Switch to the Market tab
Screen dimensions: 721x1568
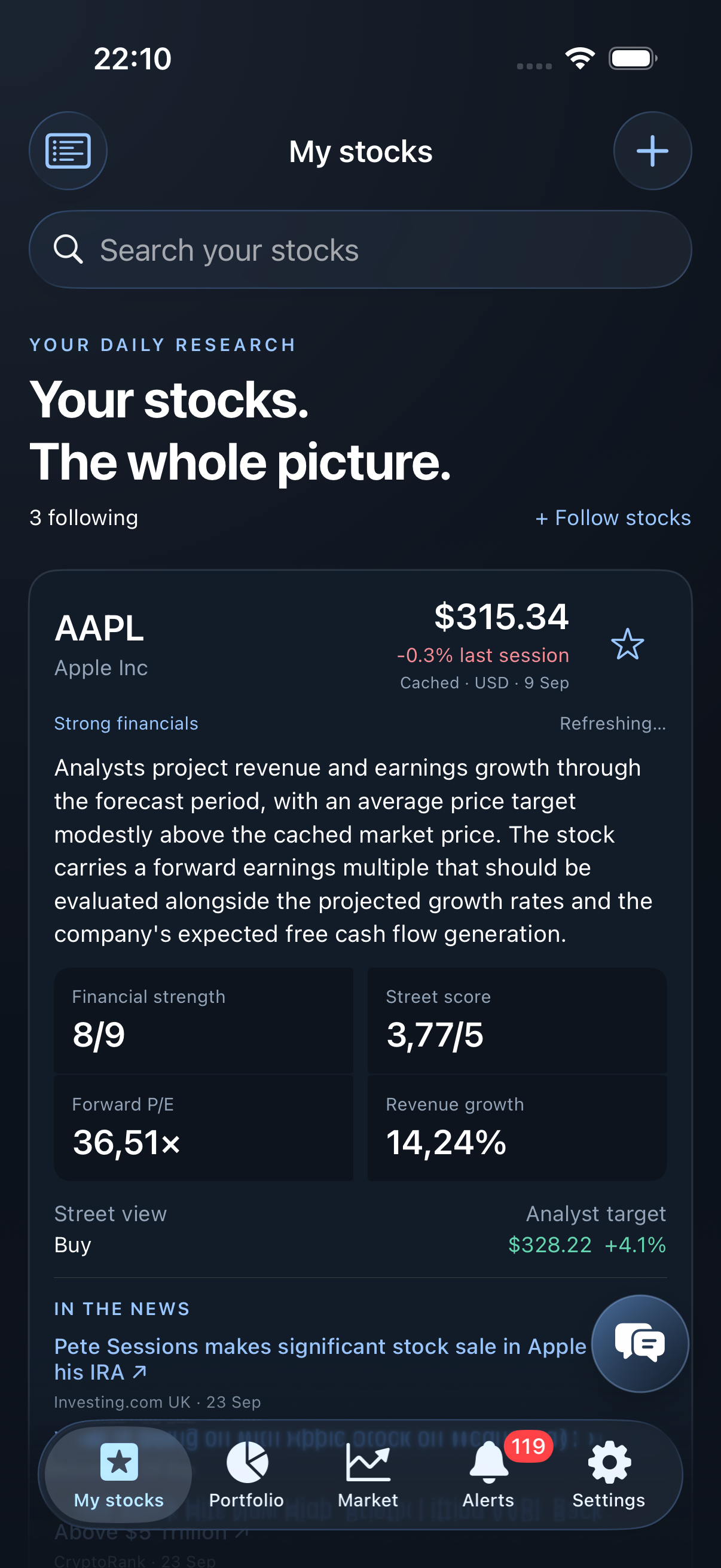[x=368, y=1475]
